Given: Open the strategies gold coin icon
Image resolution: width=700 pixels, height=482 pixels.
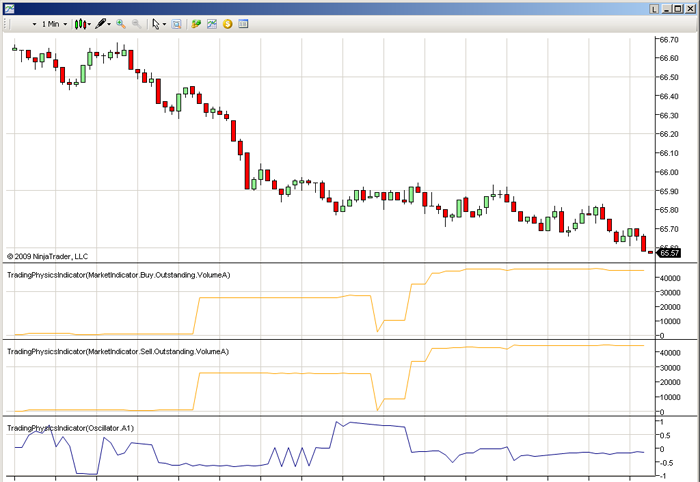Looking at the screenshot, I should [227, 23].
